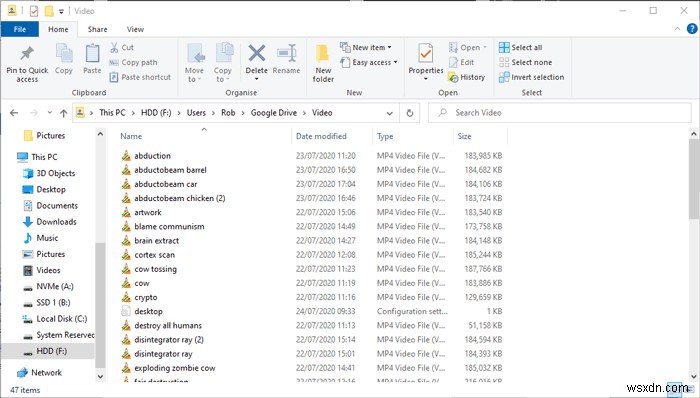Image resolution: width=700 pixels, height=398 pixels.
Task: Select the desktop configuration file
Action: click(142, 311)
